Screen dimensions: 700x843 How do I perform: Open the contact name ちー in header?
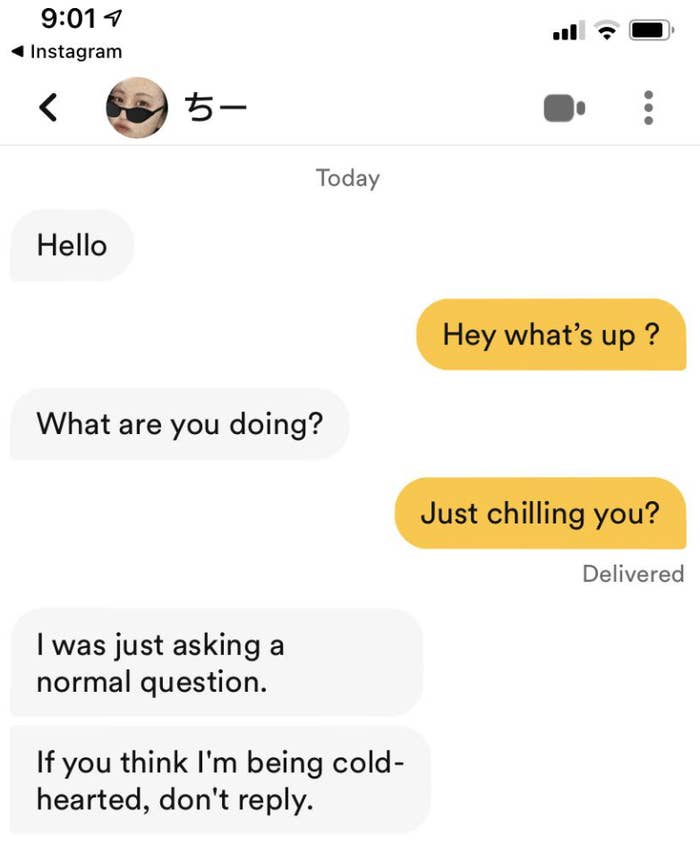pyautogui.click(x=215, y=108)
